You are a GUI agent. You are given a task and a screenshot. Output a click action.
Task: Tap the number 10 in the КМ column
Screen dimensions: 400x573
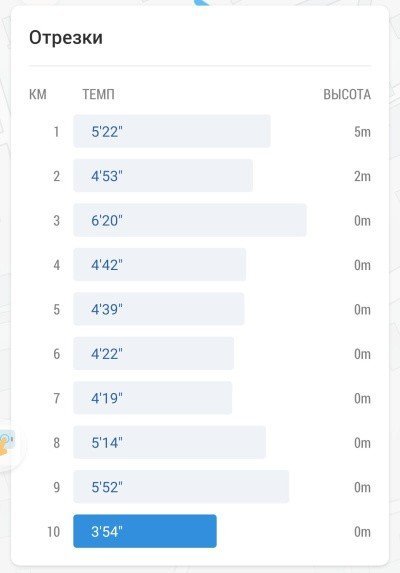click(x=53, y=531)
